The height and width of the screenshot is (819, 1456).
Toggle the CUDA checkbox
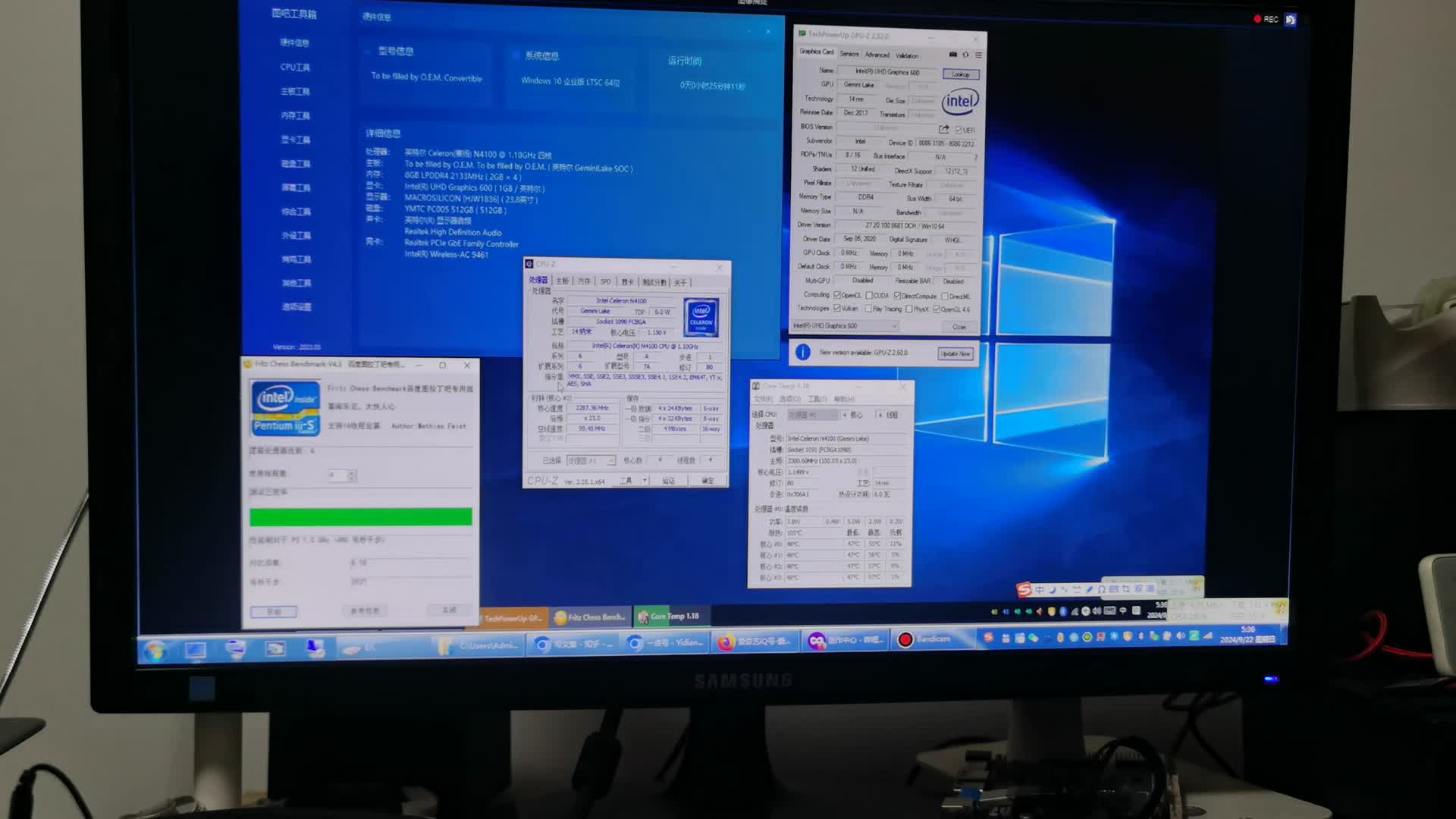point(869,296)
